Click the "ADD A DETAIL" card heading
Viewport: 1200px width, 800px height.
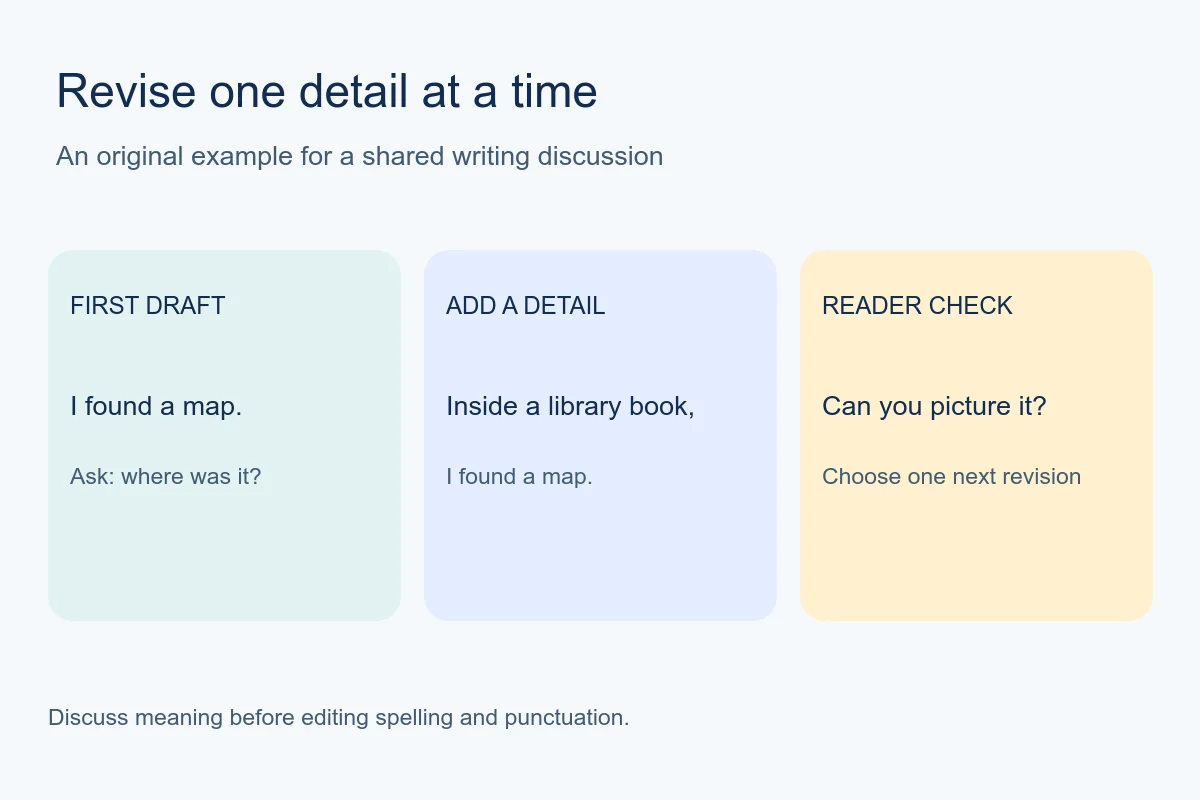click(x=526, y=306)
